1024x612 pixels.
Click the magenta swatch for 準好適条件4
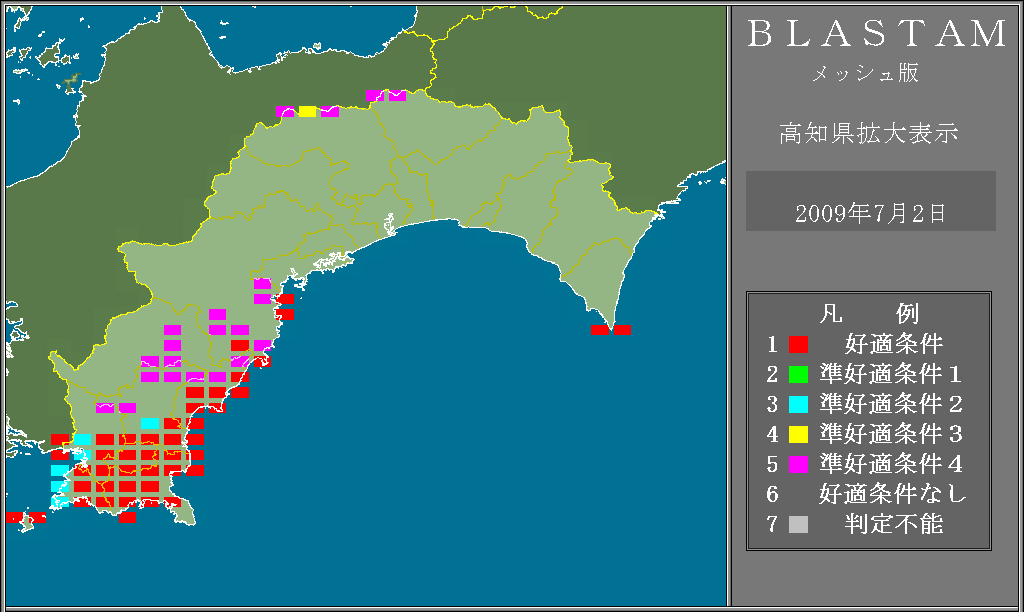(x=798, y=464)
